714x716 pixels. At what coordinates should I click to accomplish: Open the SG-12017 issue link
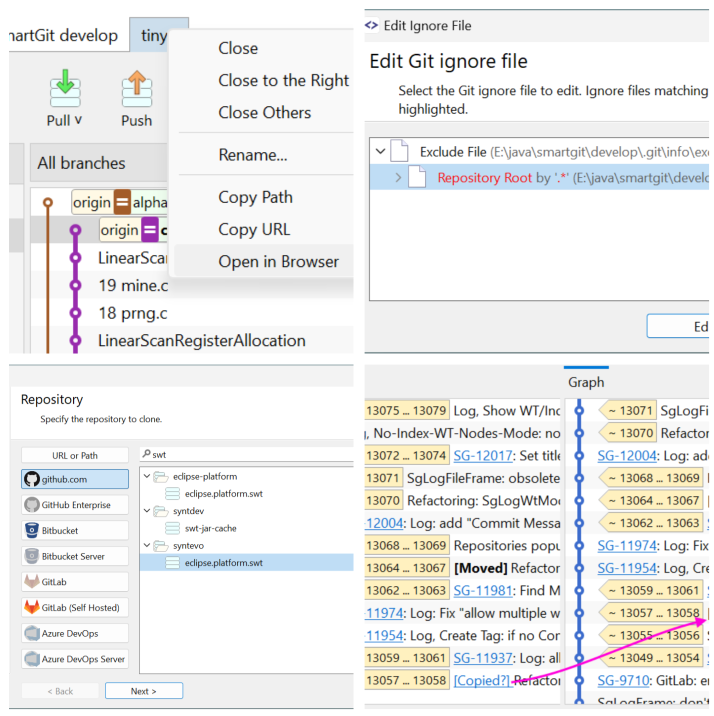pos(483,456)
